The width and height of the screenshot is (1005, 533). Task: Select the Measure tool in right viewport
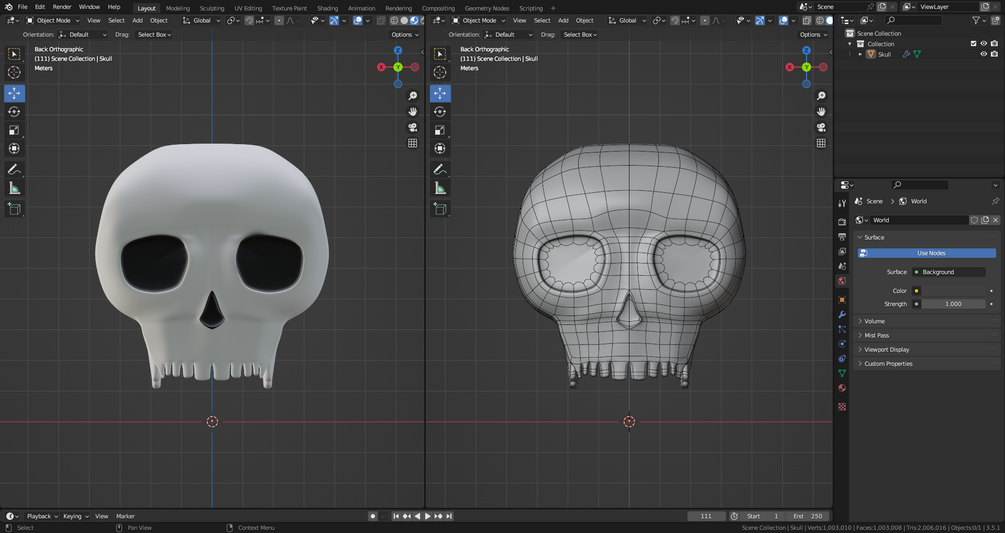pos(440,188)
